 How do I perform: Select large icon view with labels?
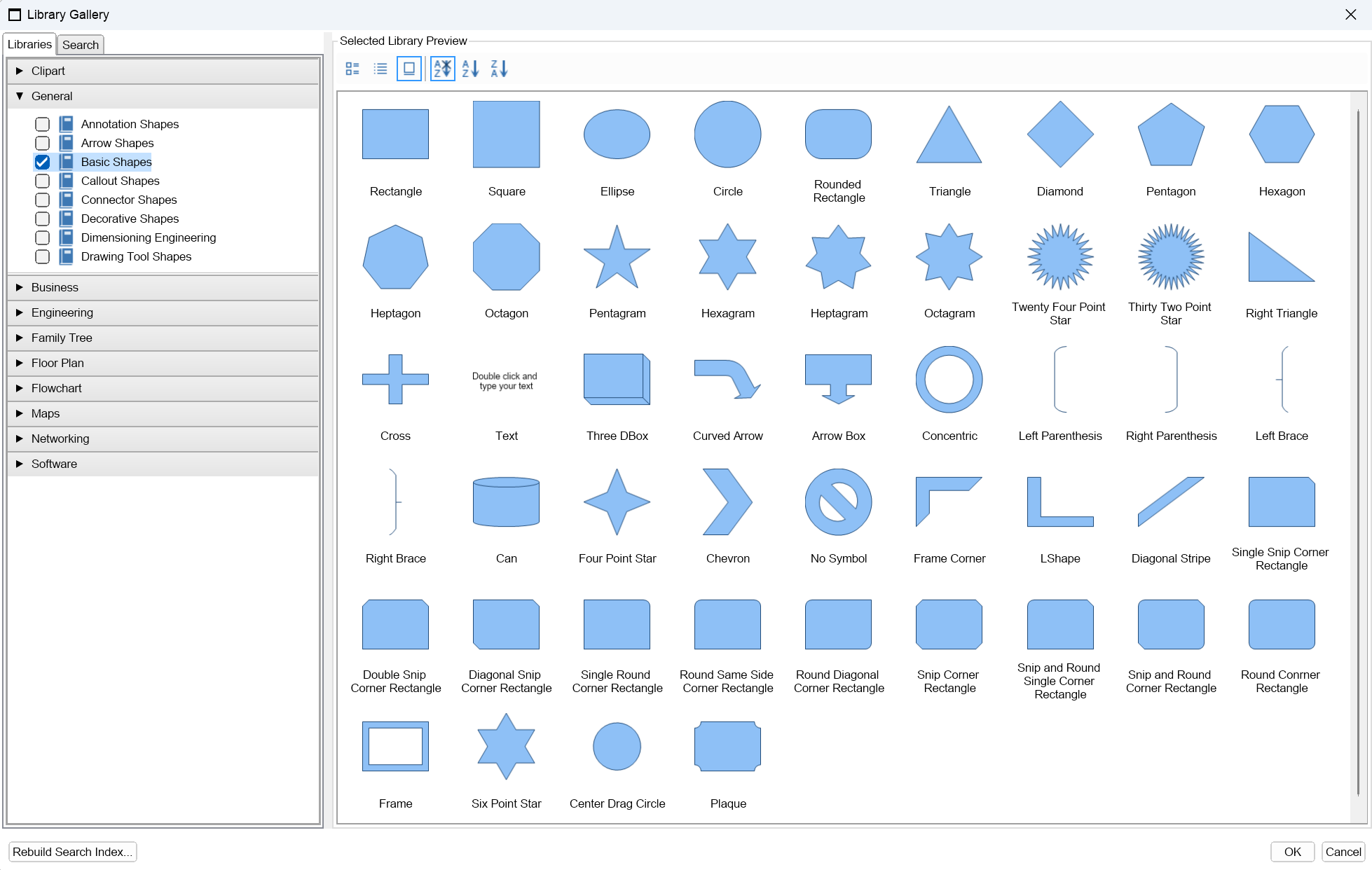409,69
